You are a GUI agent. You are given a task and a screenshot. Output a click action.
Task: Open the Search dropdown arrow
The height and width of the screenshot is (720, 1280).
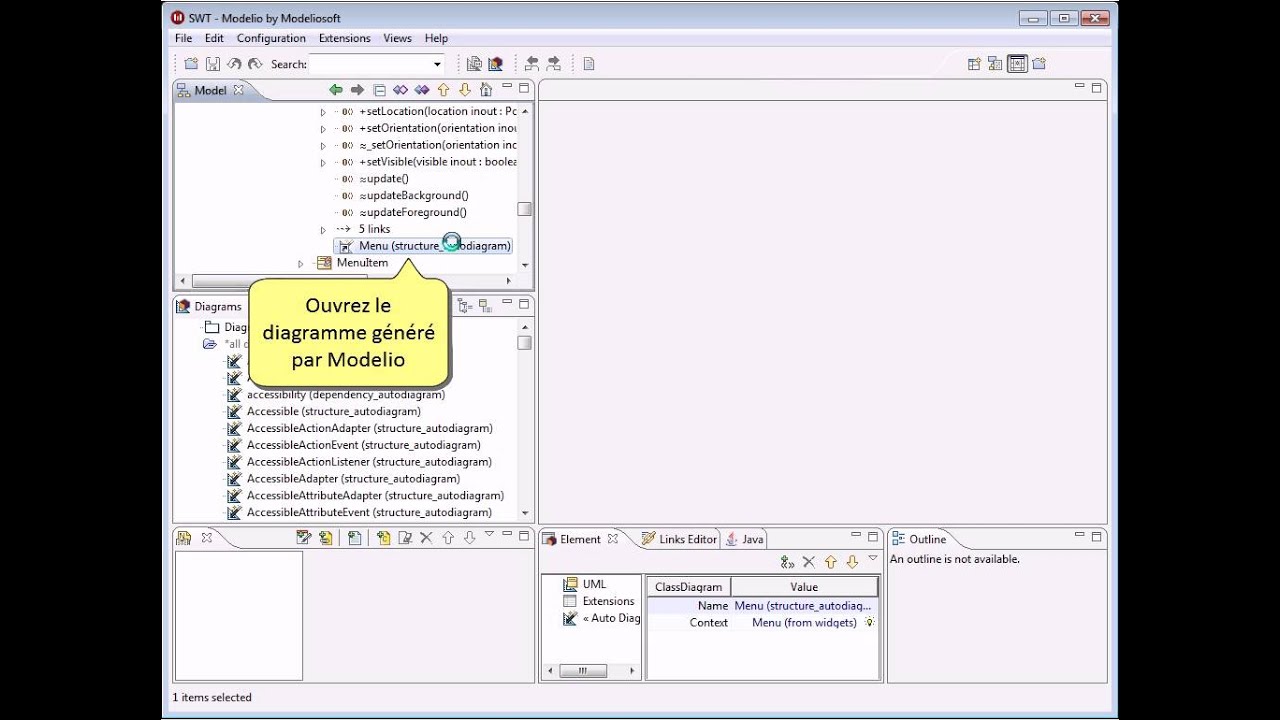tap(437, 64)
